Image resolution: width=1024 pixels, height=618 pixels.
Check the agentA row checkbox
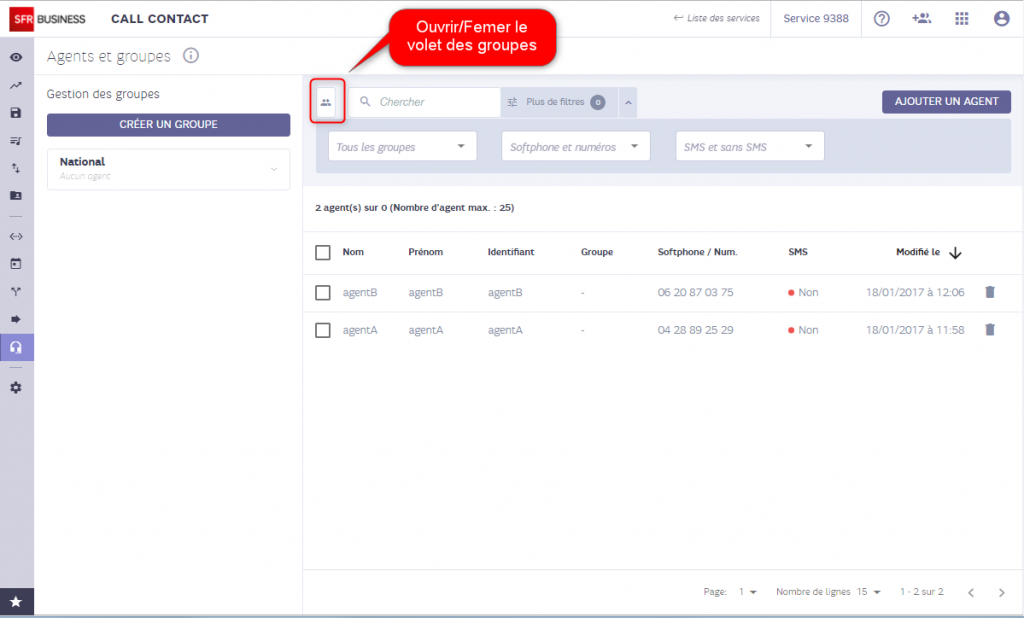pos(323,331)
